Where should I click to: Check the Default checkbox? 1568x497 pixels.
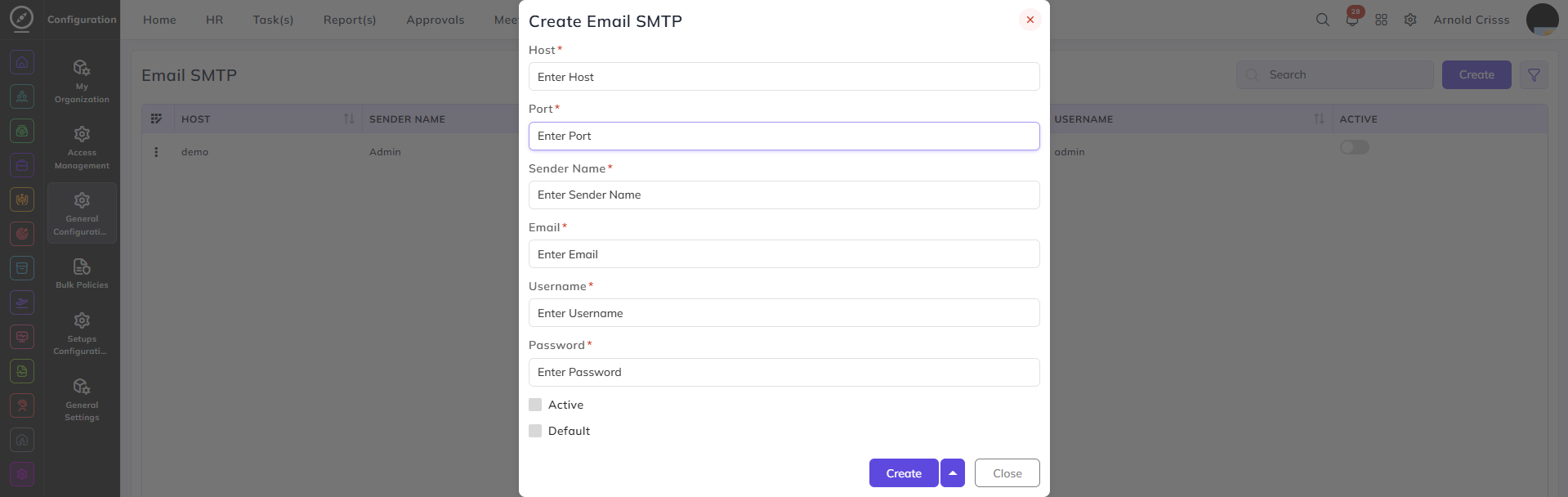(535, 431)
